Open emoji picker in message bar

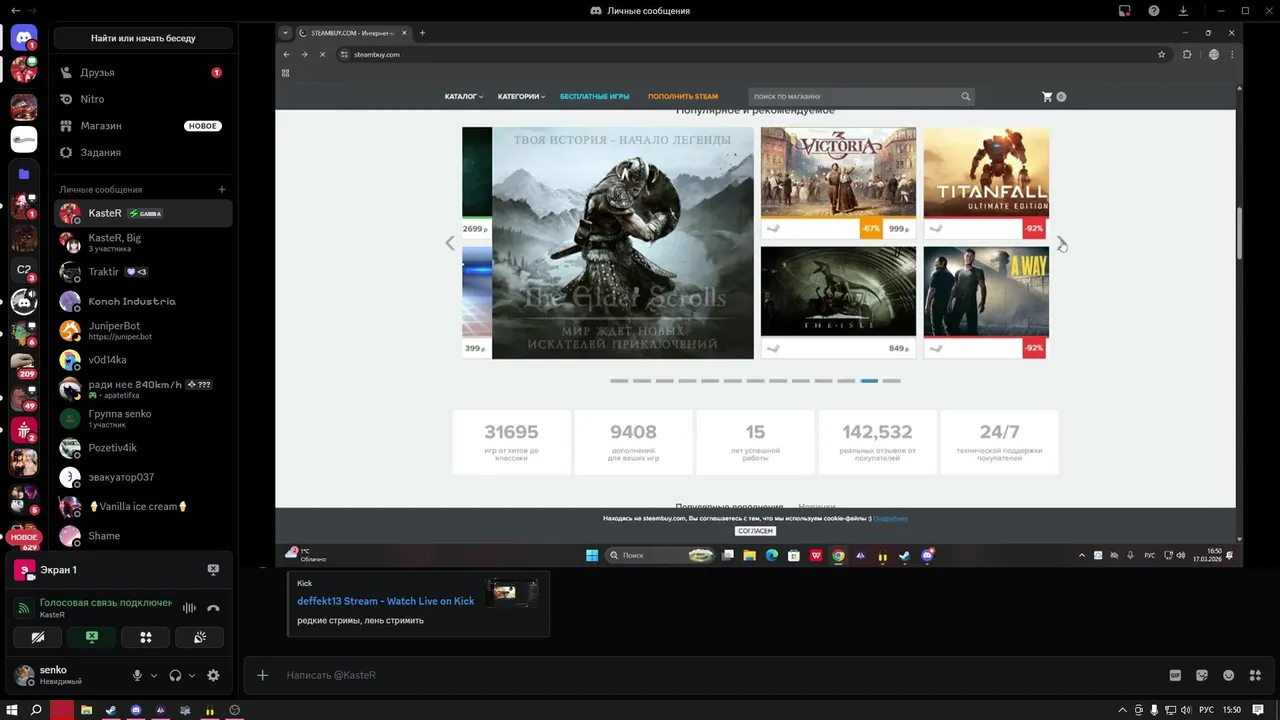pyautogui.click(x=1229, y=675)
